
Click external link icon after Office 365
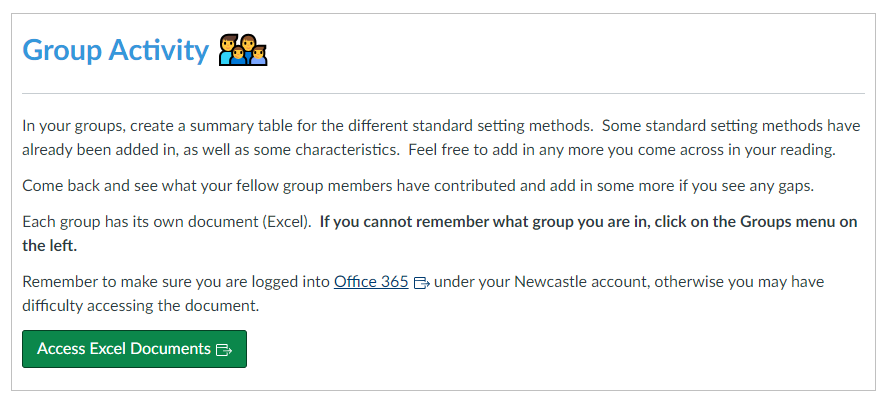421,283
